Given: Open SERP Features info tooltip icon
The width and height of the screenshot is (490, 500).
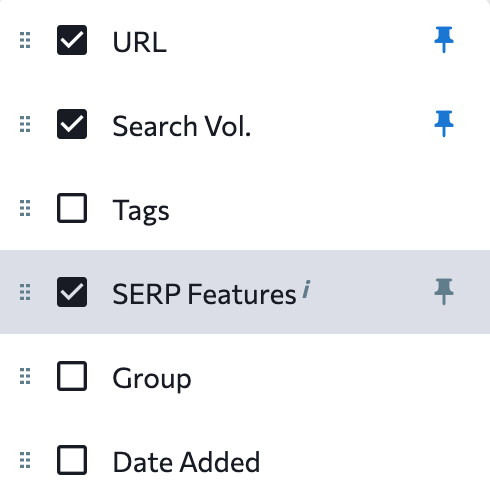Looking at the screenshot, I should click(x=306, y=289).
